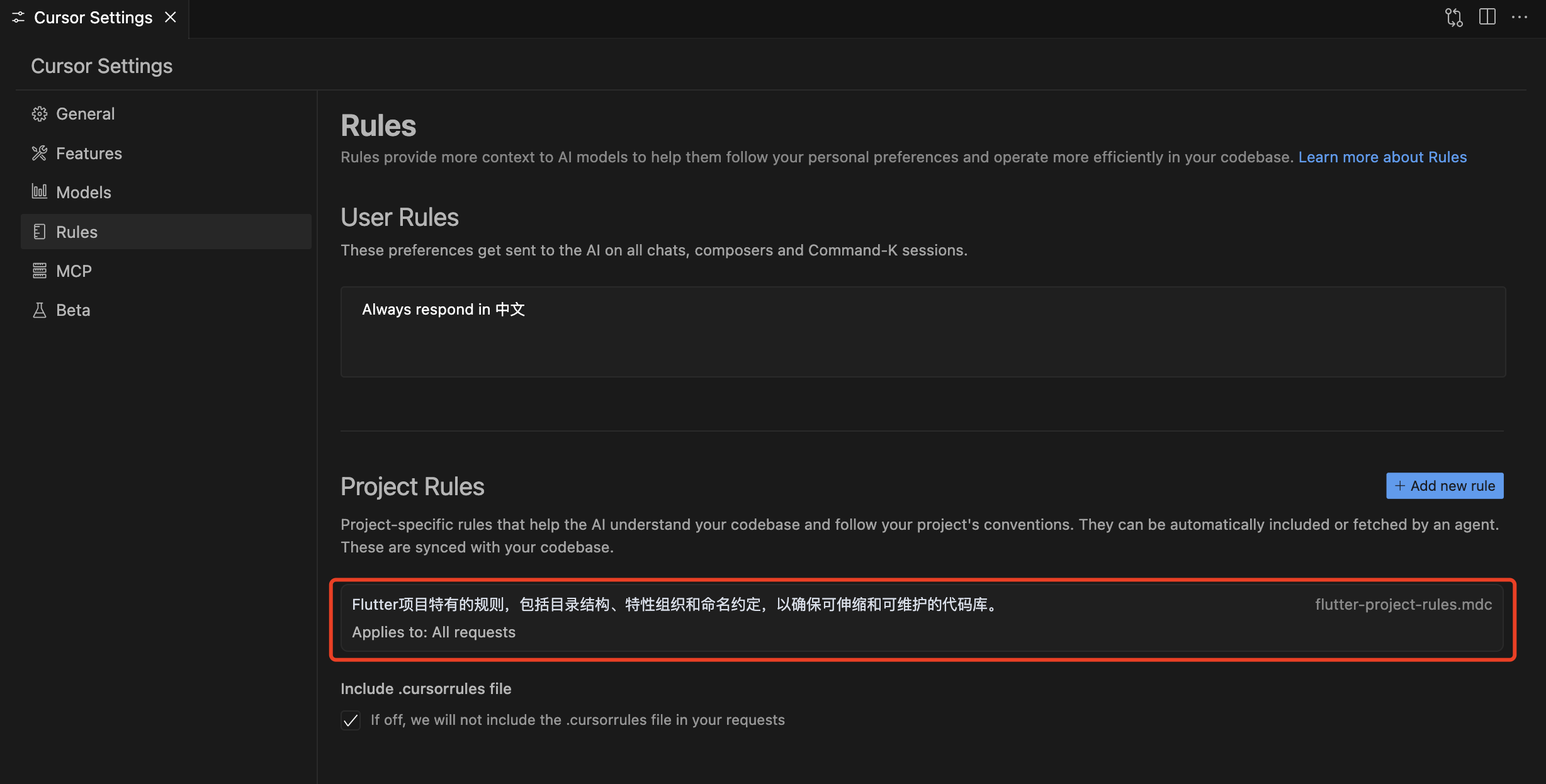Click the Add new rule button
1546x784 pixels.
click(x=1444, y=486)
